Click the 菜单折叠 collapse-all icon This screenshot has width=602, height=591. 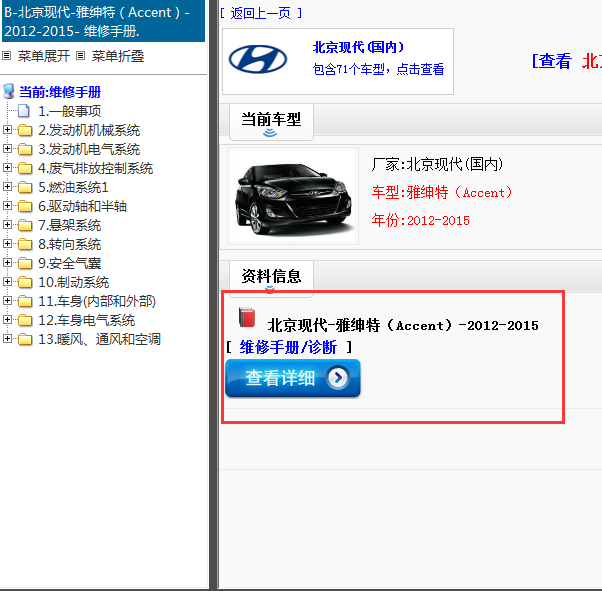coord(80,56)
